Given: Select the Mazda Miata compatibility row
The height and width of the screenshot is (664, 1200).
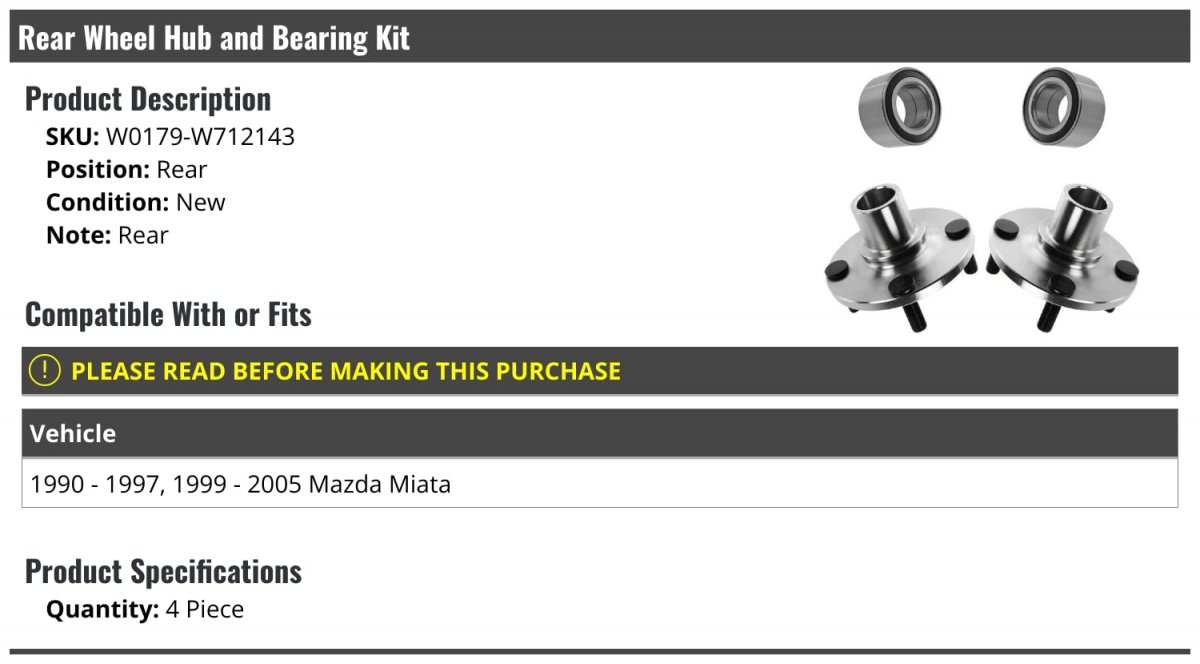Looking at the screenshot, I should coord(241,485).
